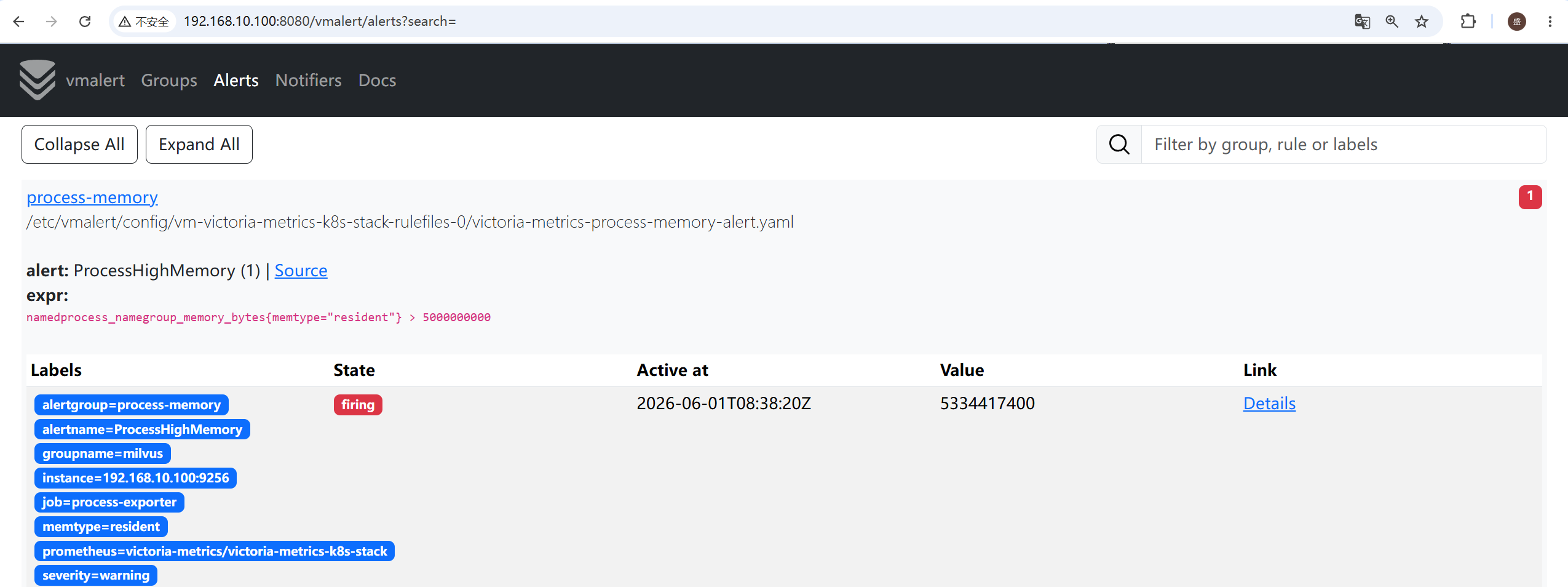The image size is (1568, 587).
Task: Click the Value column header
Action: pyautogui.click(x=962, y=370)
